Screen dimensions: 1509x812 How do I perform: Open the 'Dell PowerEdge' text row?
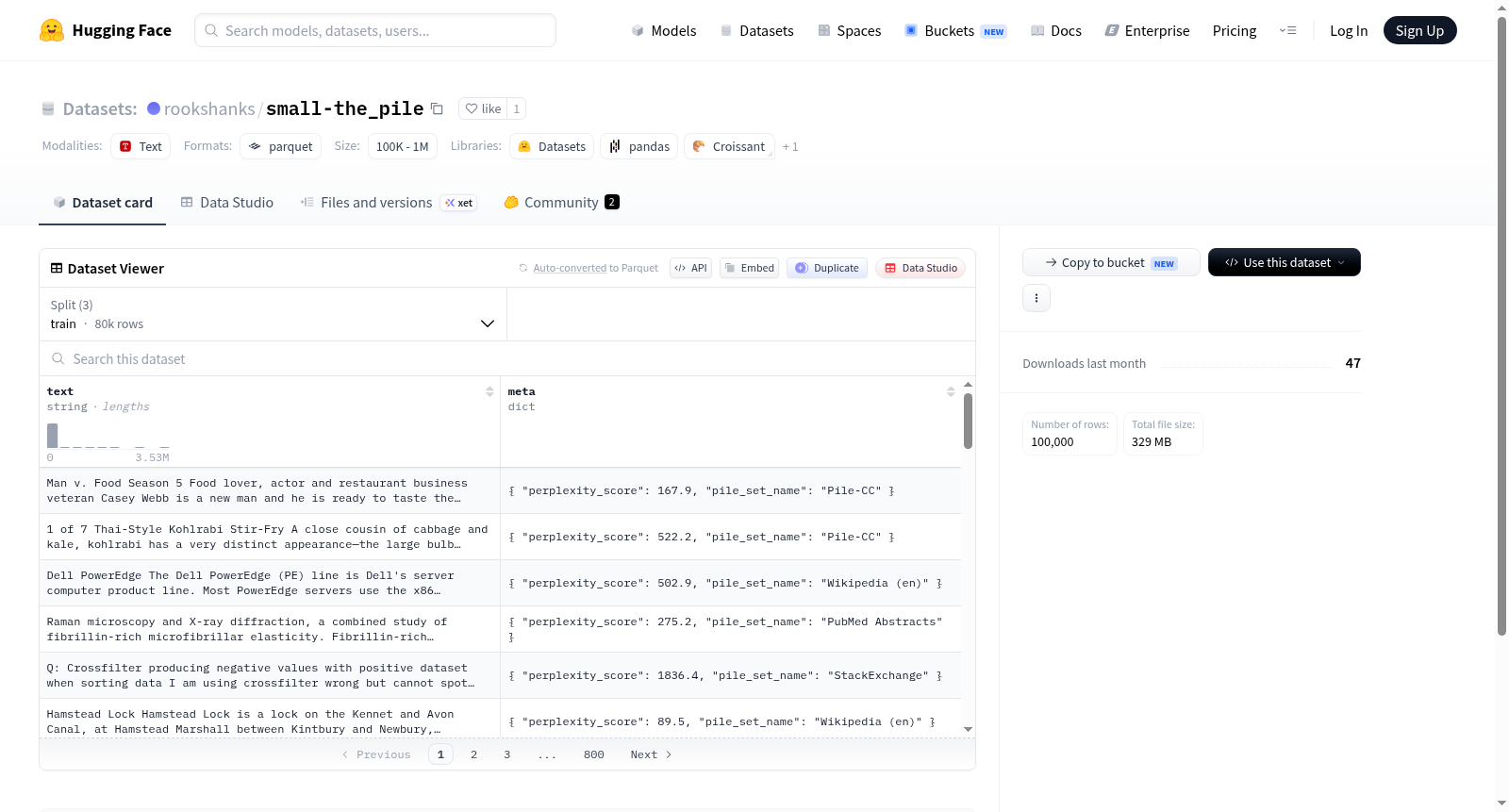[x=270, y=583]
